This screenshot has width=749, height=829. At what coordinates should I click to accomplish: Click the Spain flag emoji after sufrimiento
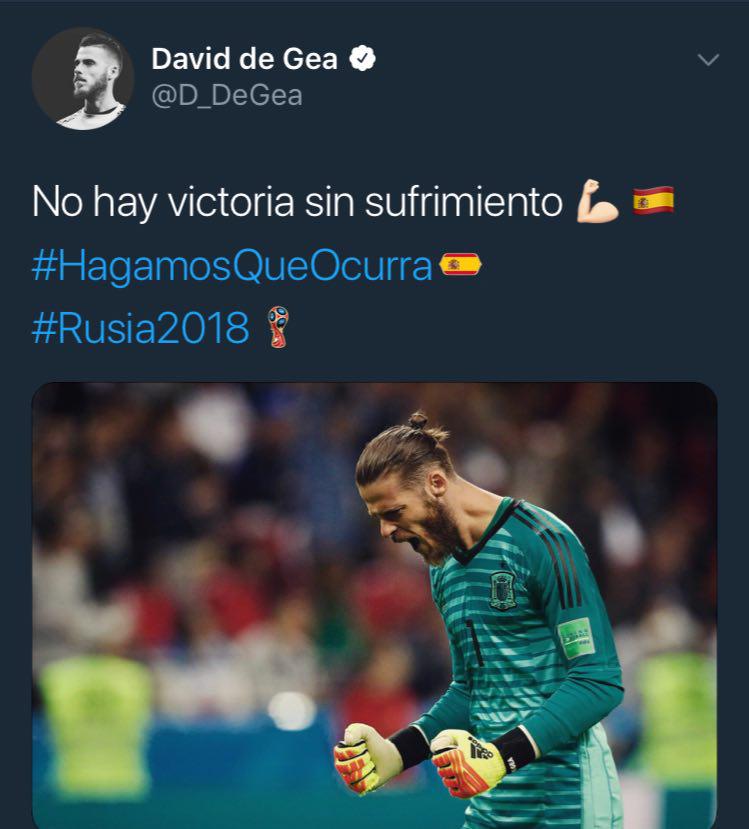(653, 200)
